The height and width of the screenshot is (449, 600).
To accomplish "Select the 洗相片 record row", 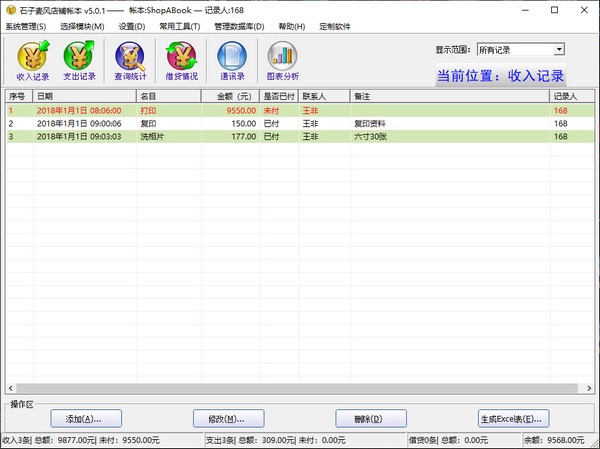I will [200, 135].
